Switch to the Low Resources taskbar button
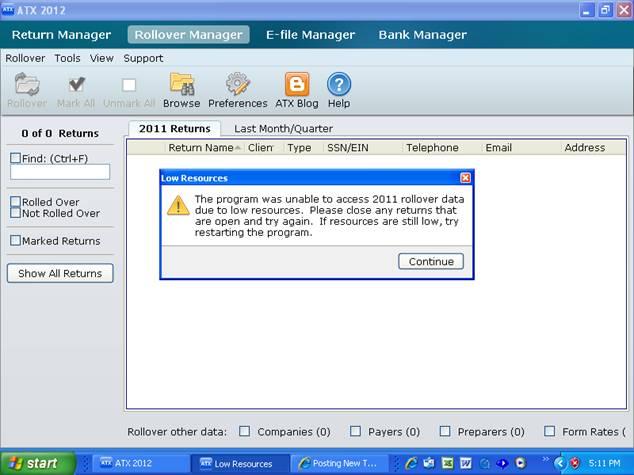 pos(240,463)
